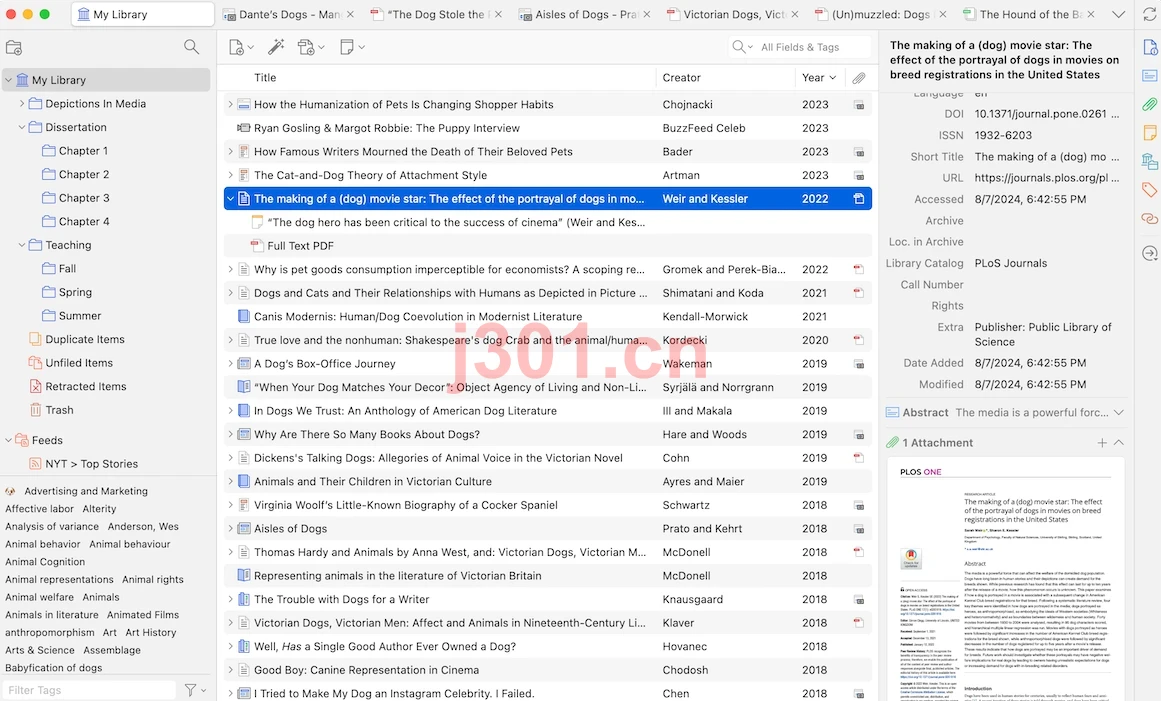Open search mode dropdown beside All Fields & Tags
1161x701 pixels.
coord(743,47)
